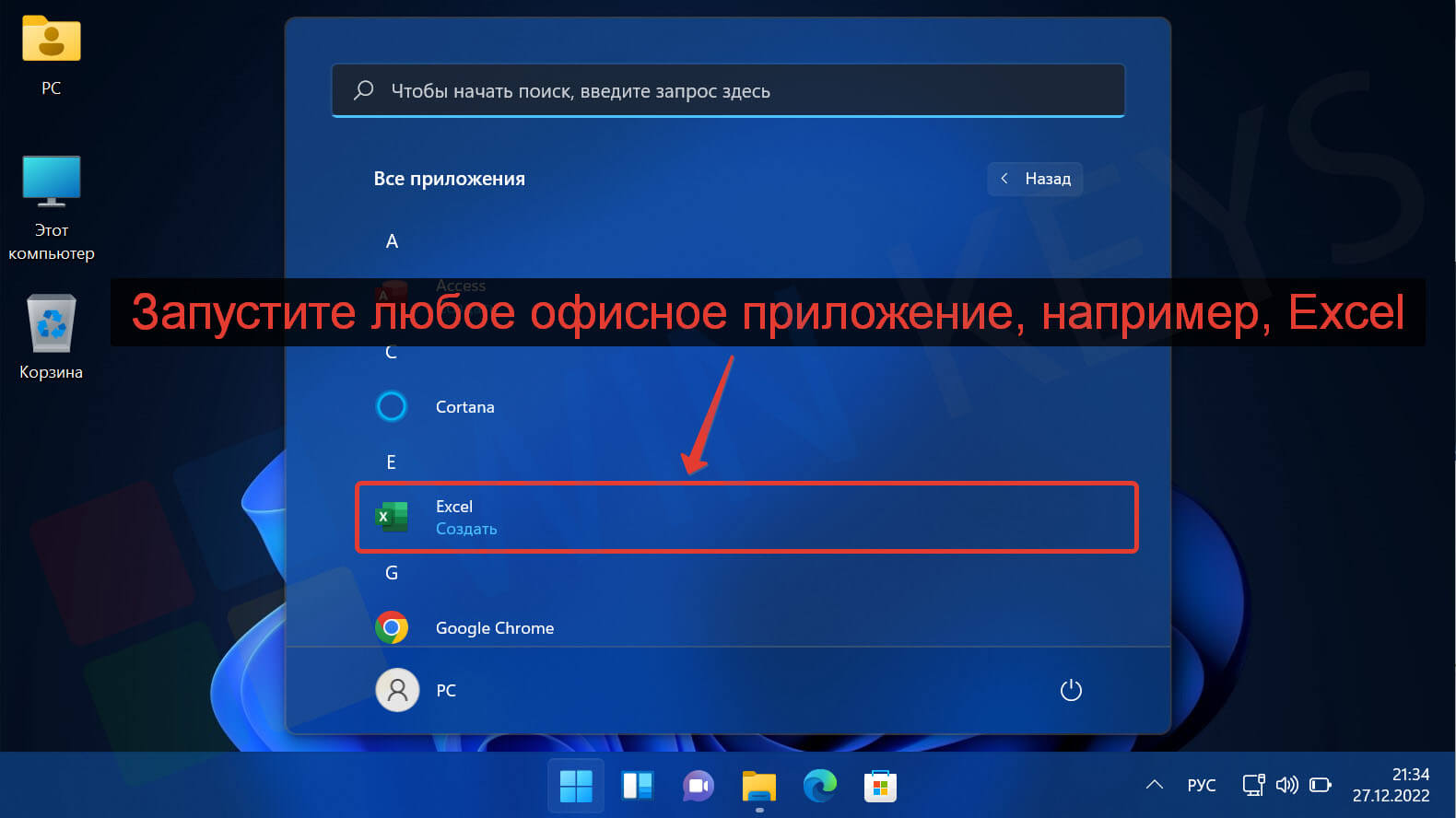Launch Google Chrome from the app list
Image resolution: width=1456 pixels, height=818 pixels.
coord(494,628)
